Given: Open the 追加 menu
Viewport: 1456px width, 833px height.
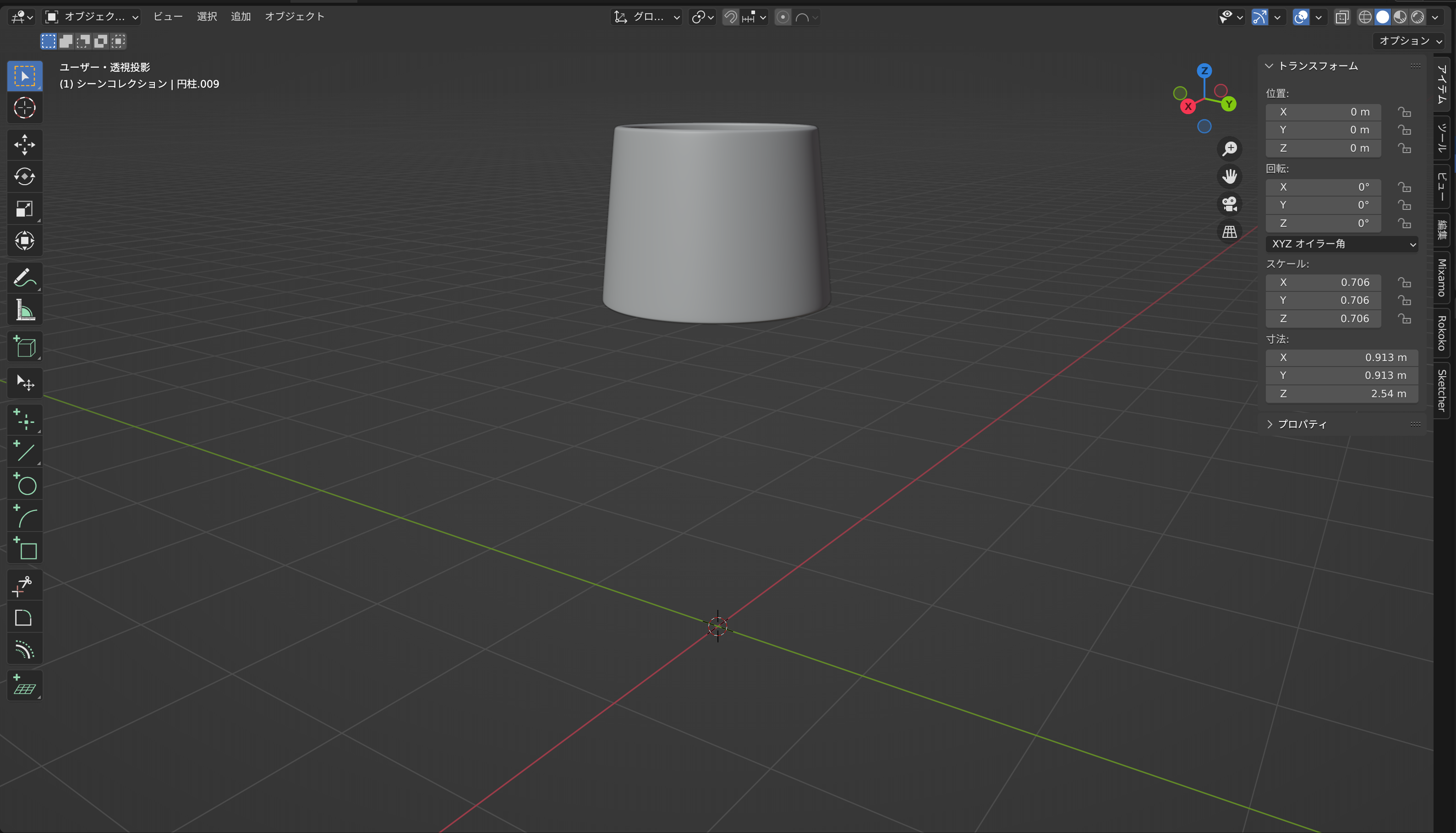Looking at the screenshot, I should [241, 16].
